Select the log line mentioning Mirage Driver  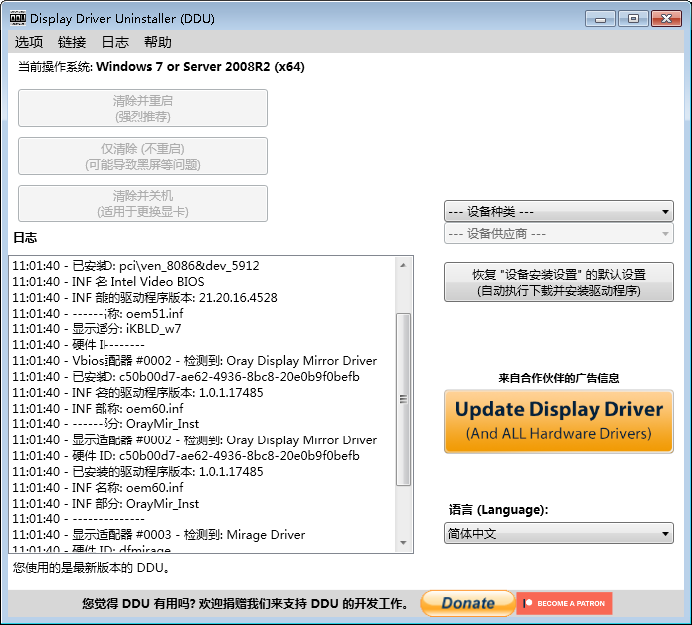pos(159,535)
